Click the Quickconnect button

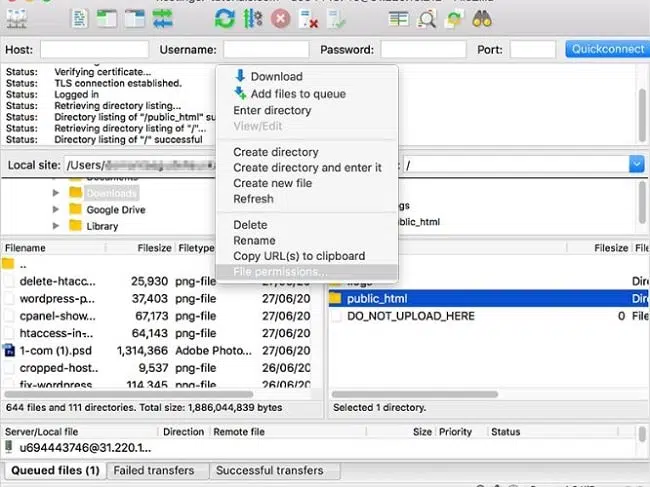(x=608, y=49)
